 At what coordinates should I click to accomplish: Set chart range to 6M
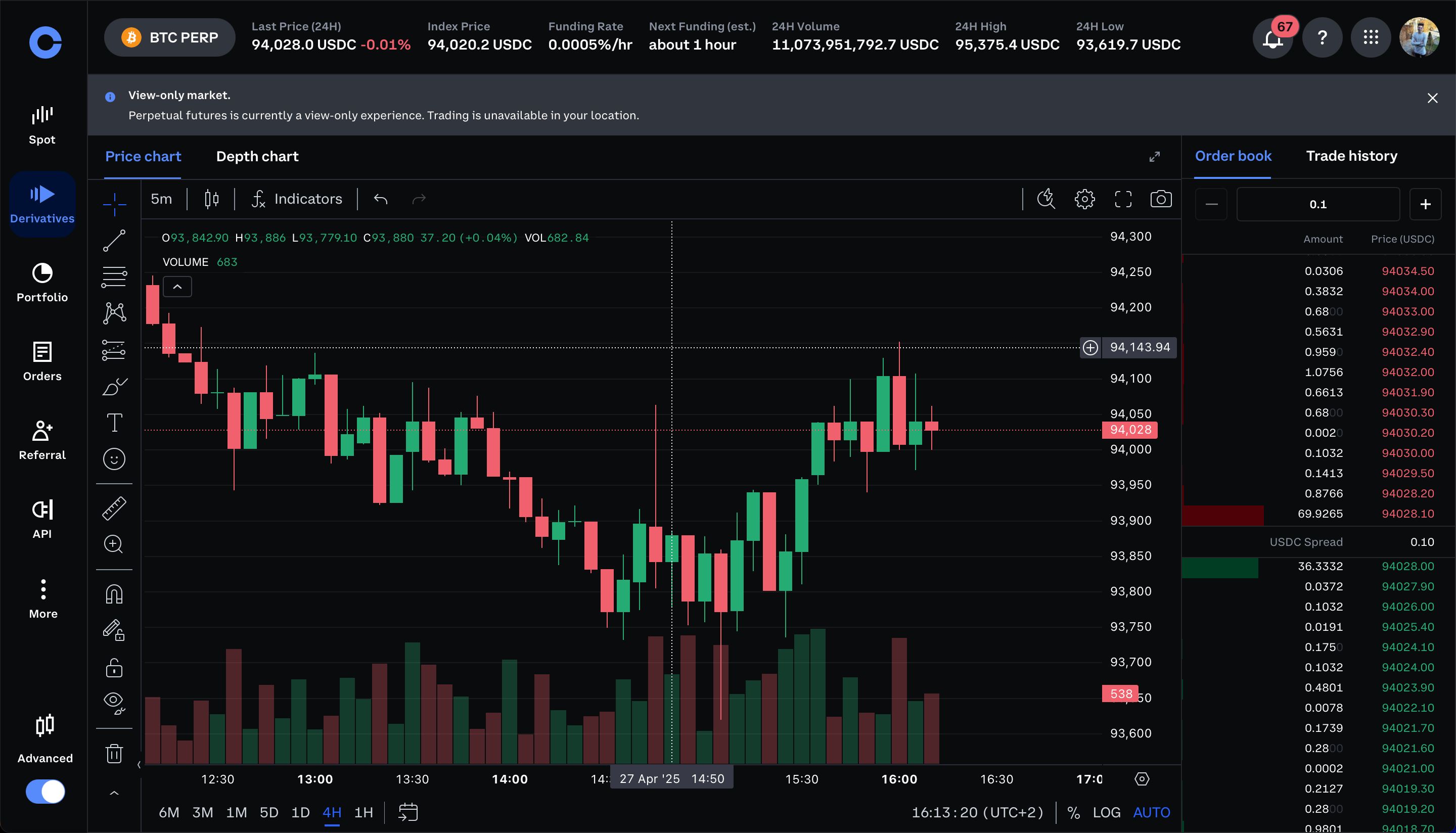[x=169, y=812]
